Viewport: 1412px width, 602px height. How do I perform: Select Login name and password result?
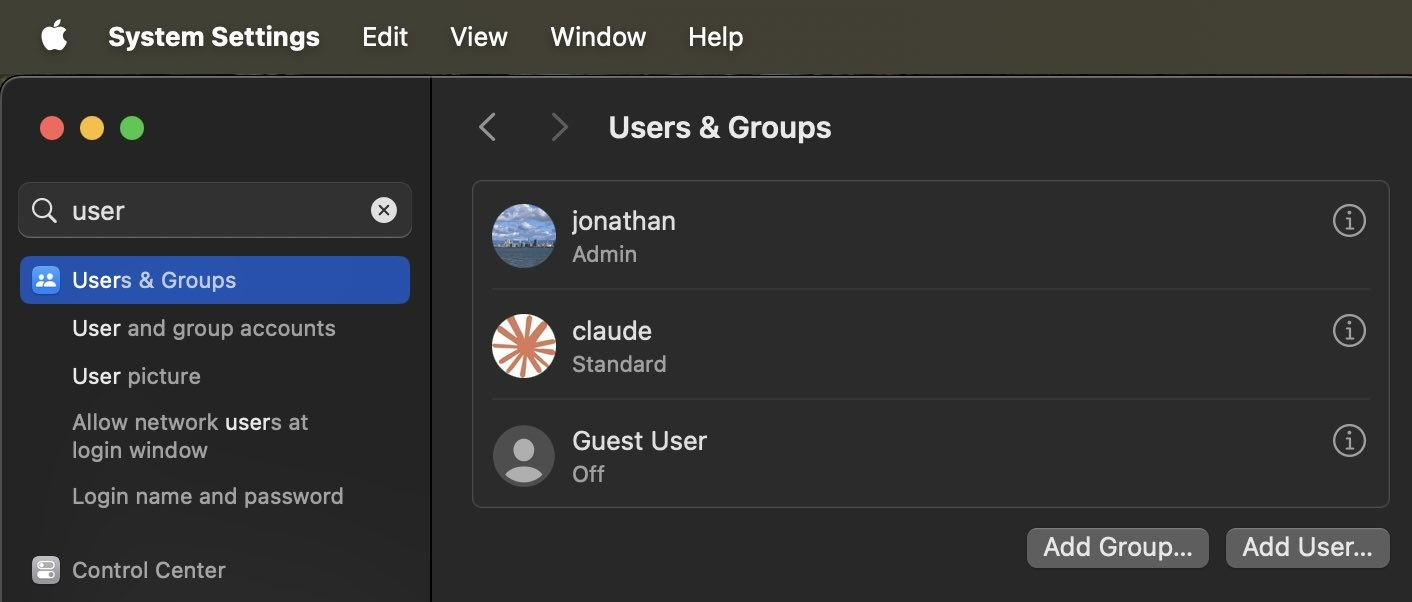tap(207, 496)
